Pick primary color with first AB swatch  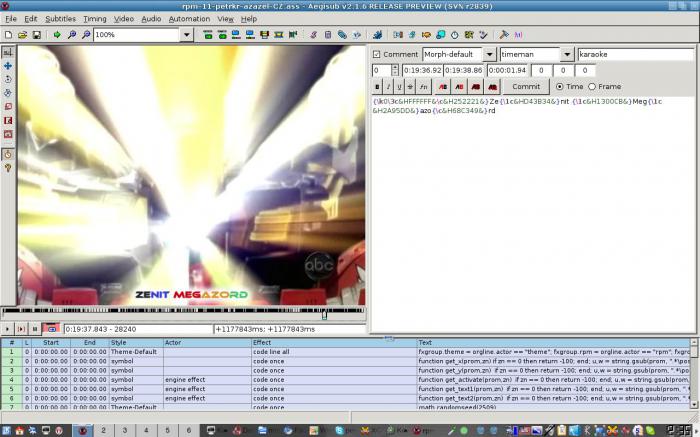point(442,87)
